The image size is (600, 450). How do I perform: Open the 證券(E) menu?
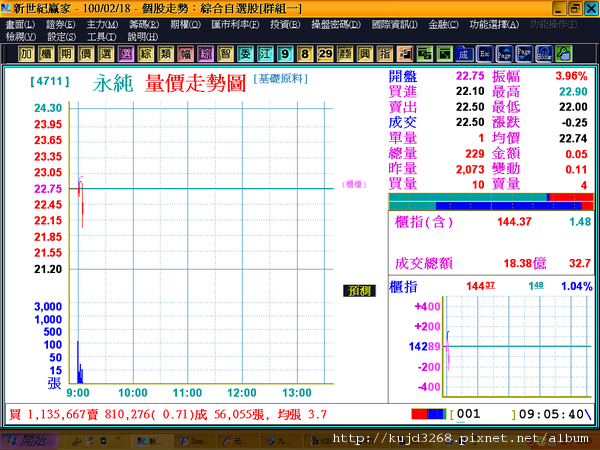pos(60,25)
